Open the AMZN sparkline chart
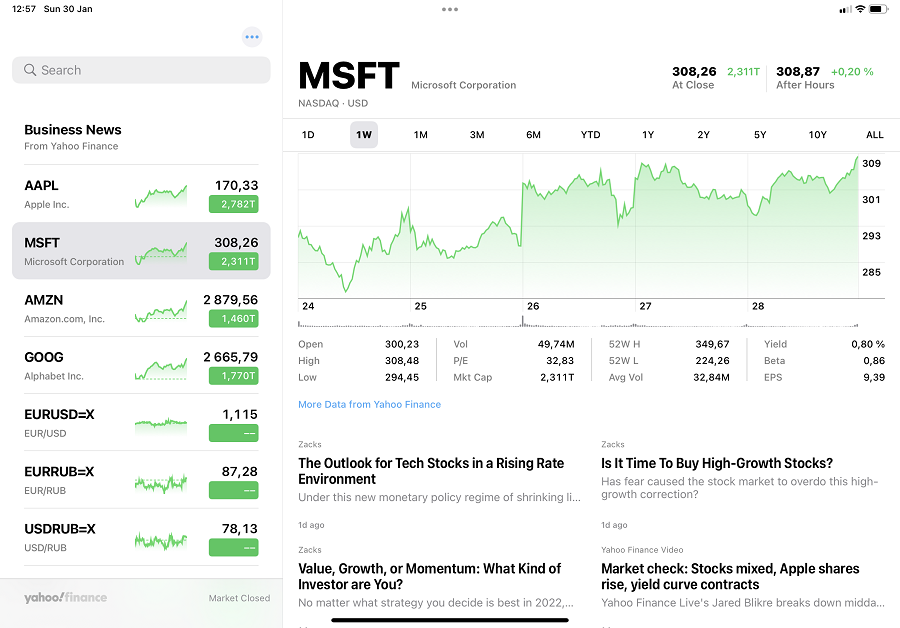 click(161, 311)
